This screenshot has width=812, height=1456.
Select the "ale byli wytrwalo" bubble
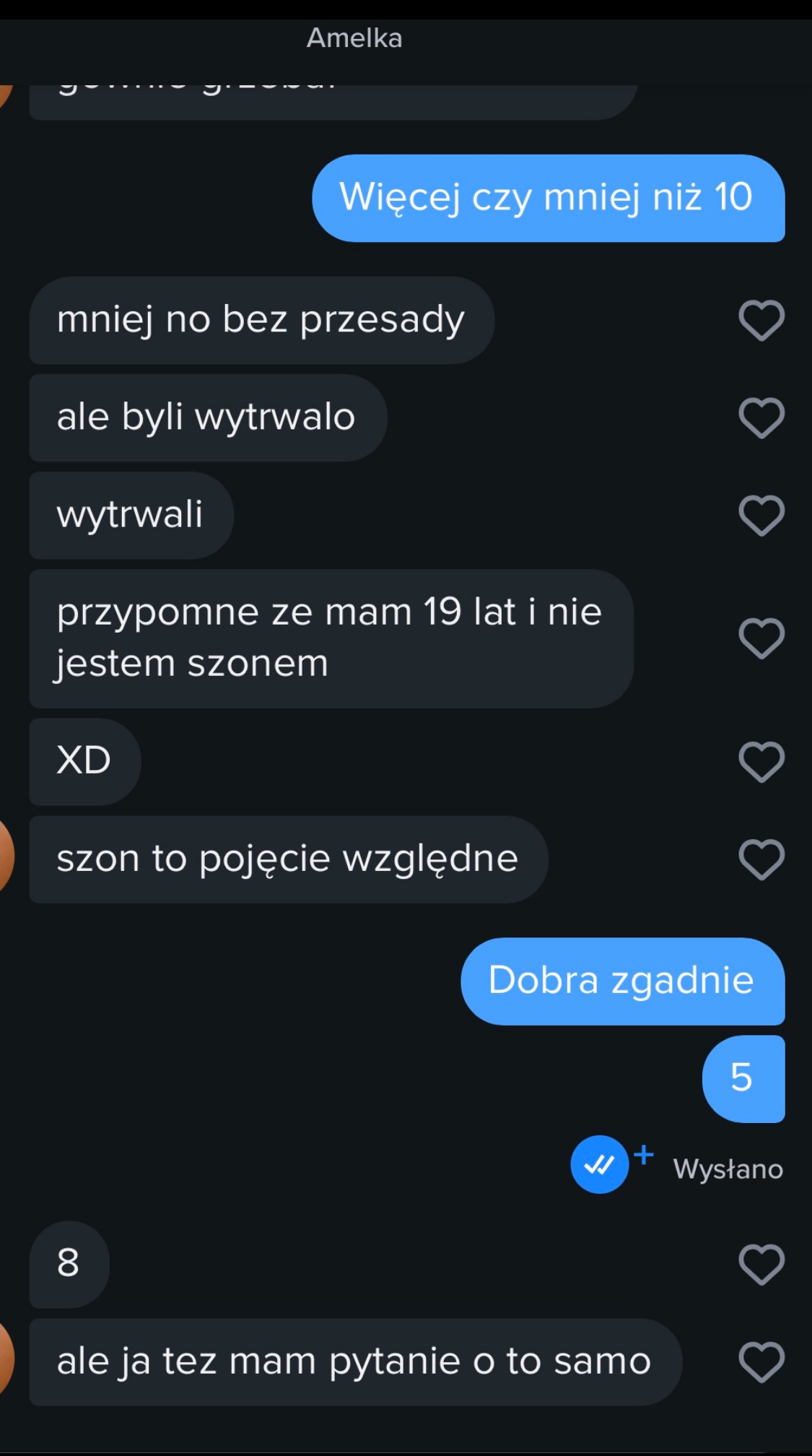click(208, 417)
